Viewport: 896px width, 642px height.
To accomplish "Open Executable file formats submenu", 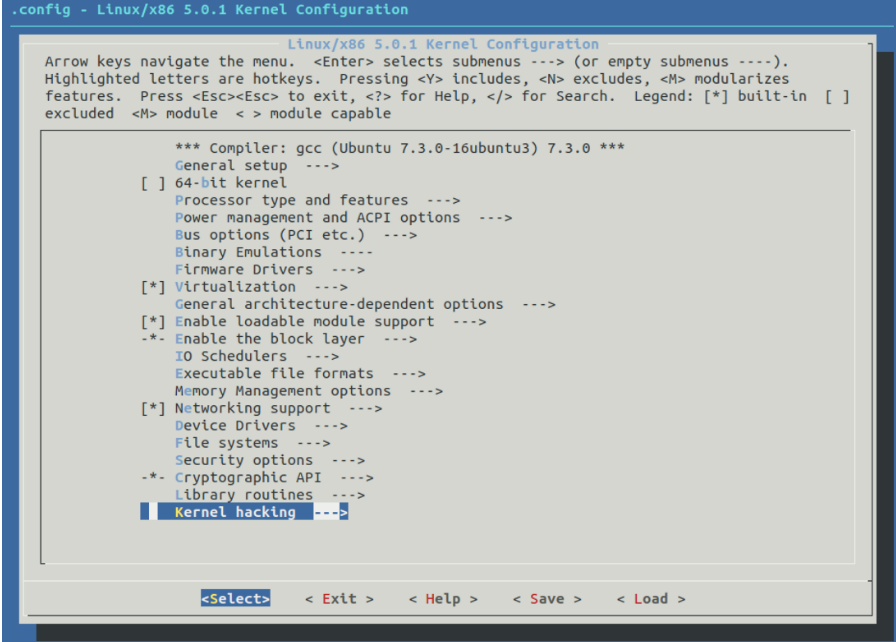I will [x=300, y=374].
